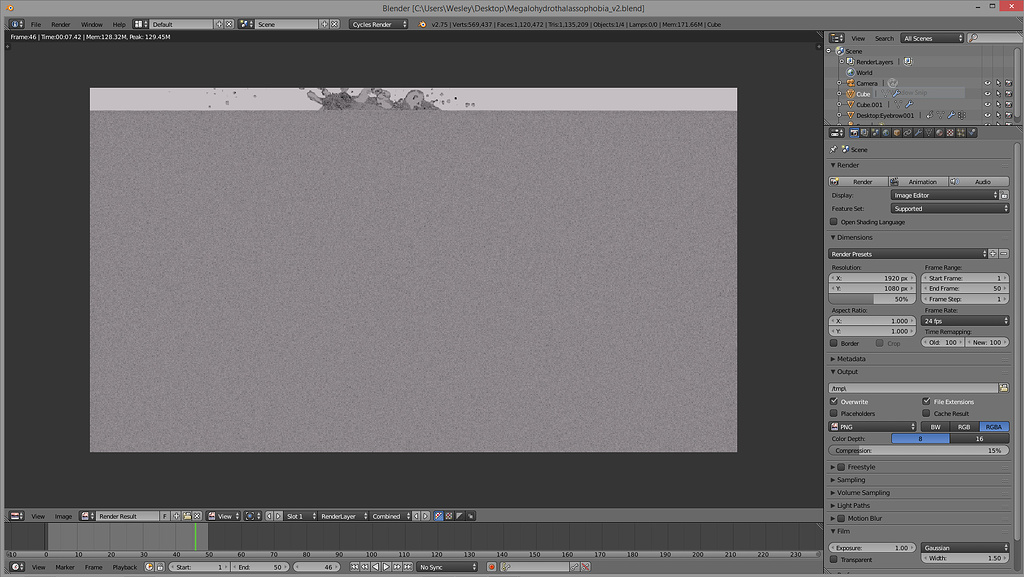Open the Image menu in image editor
1024x577 pixels.
pos(63,516)
